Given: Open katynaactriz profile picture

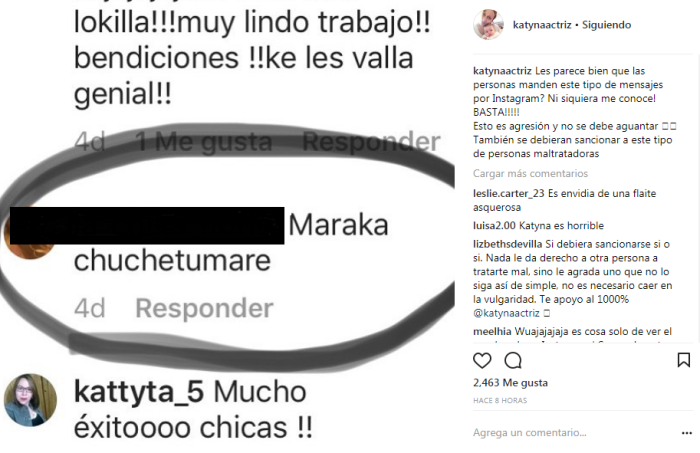Looking at the screenshot, I should [488, 25].
